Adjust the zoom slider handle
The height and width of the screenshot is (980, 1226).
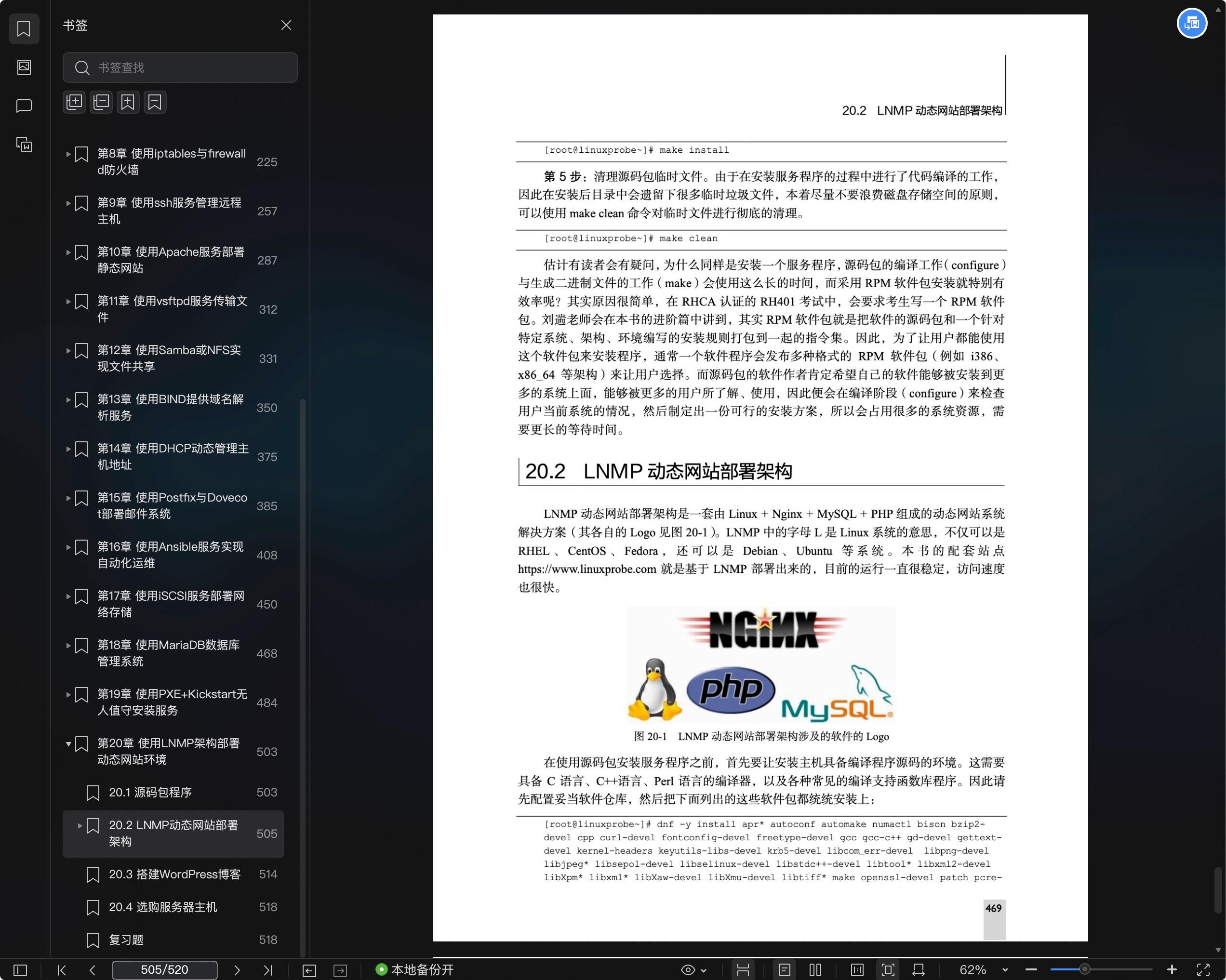1085,970
